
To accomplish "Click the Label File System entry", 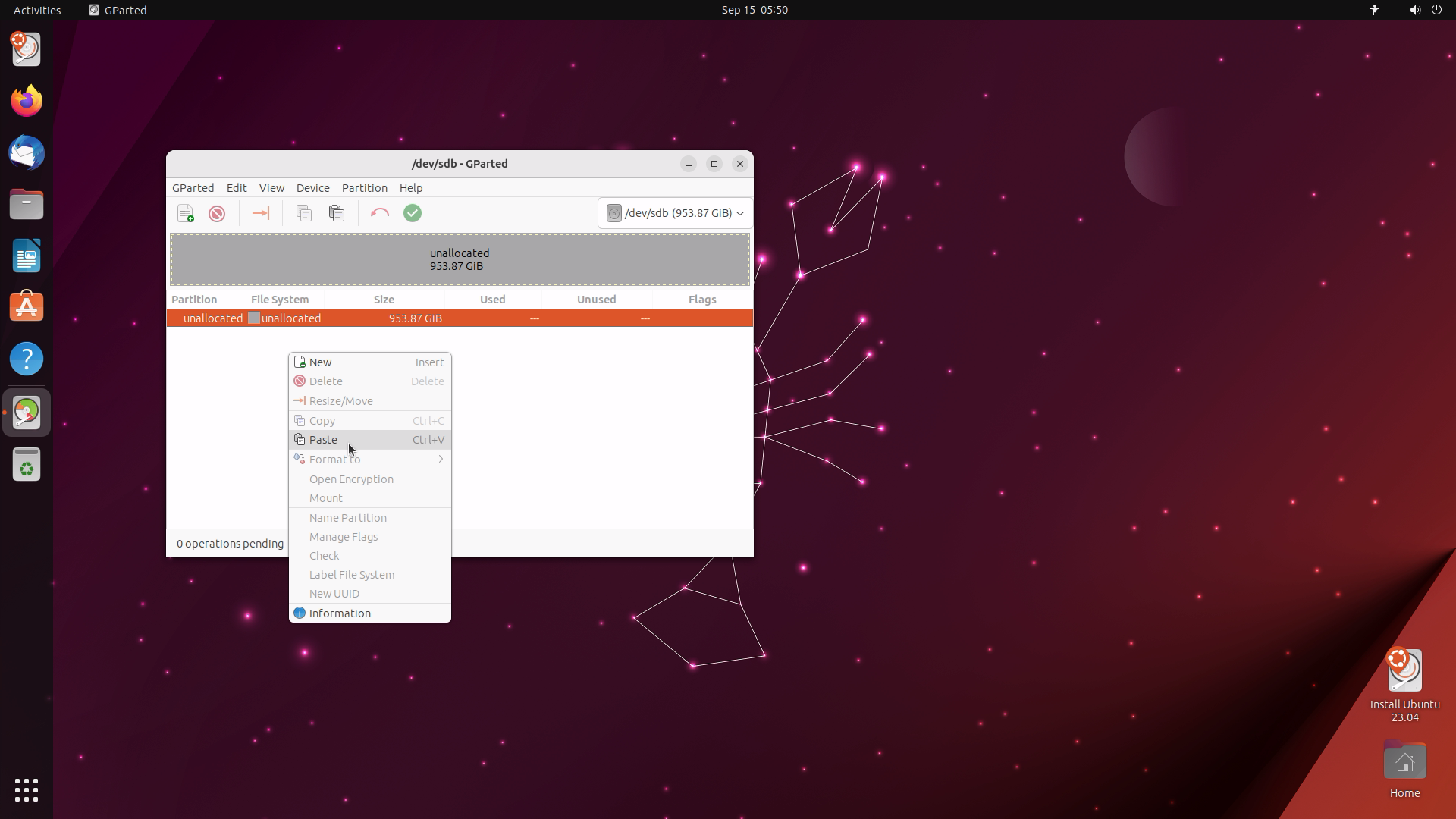I will [x=370, y=575].
